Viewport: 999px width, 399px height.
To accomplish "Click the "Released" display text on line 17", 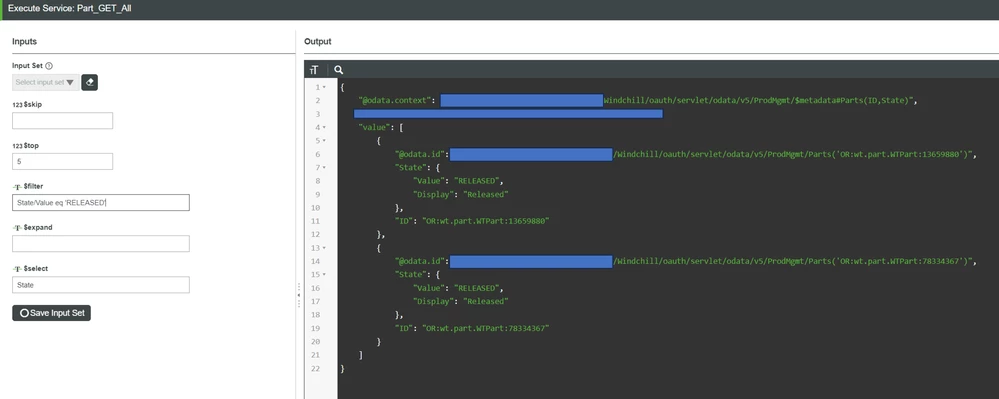I will (485, 301).
